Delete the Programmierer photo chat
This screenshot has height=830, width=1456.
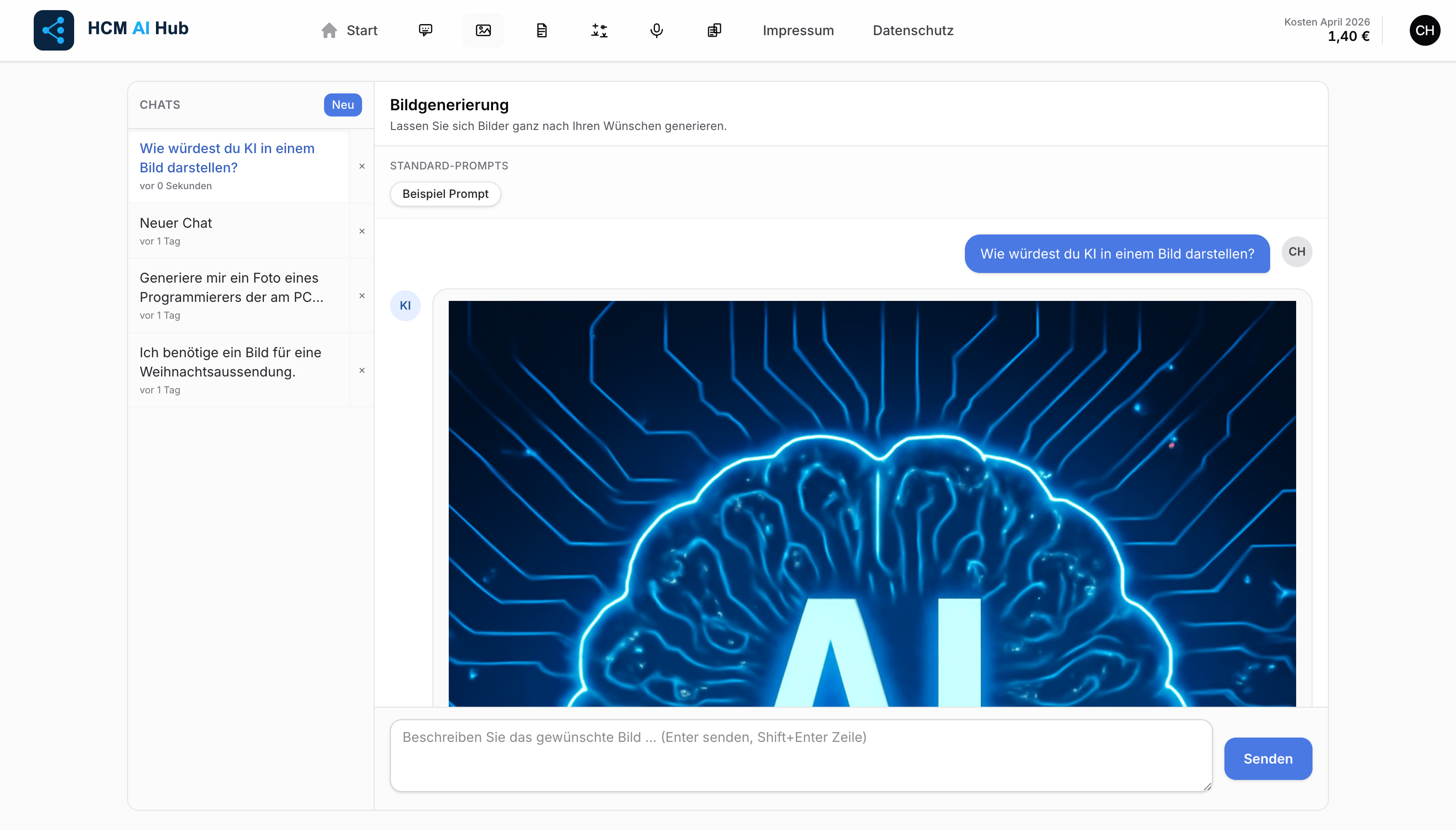tap(362, 296)
